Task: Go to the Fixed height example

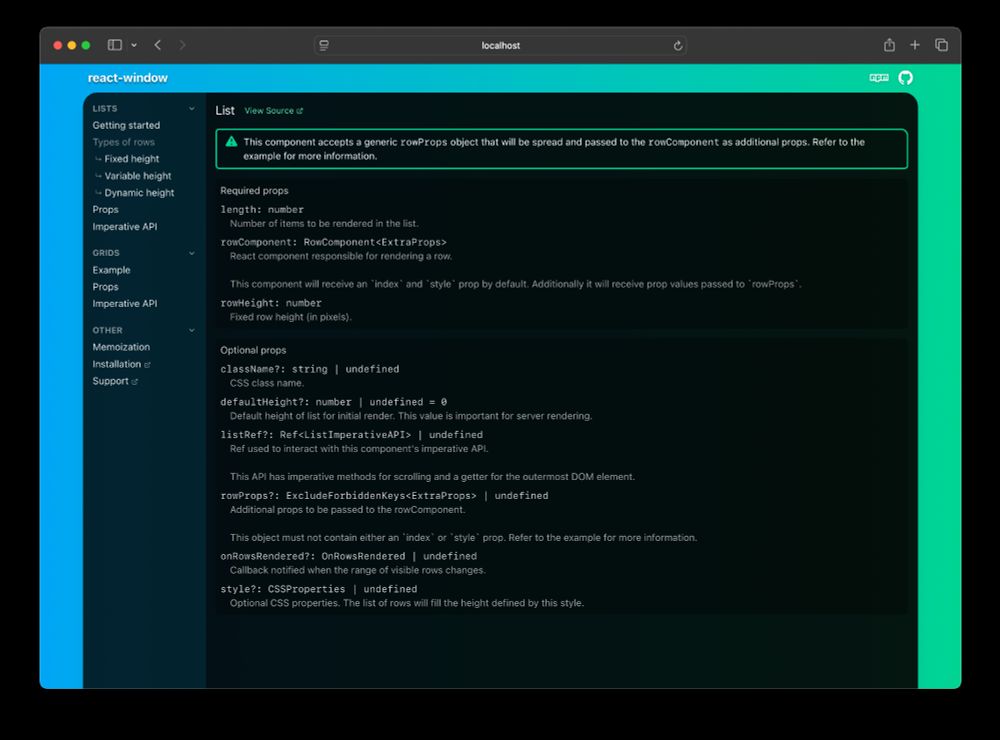Action: coord(132,159)
